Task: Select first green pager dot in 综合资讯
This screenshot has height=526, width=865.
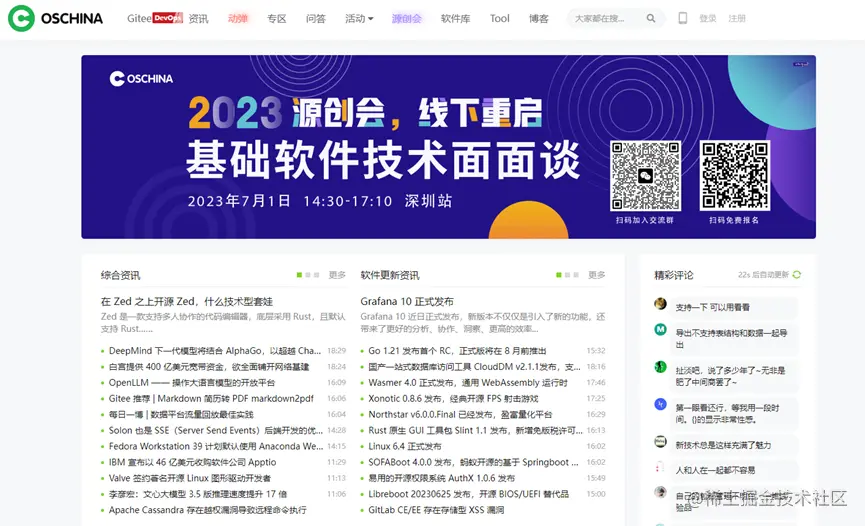Action: click(x=299, y=275)
